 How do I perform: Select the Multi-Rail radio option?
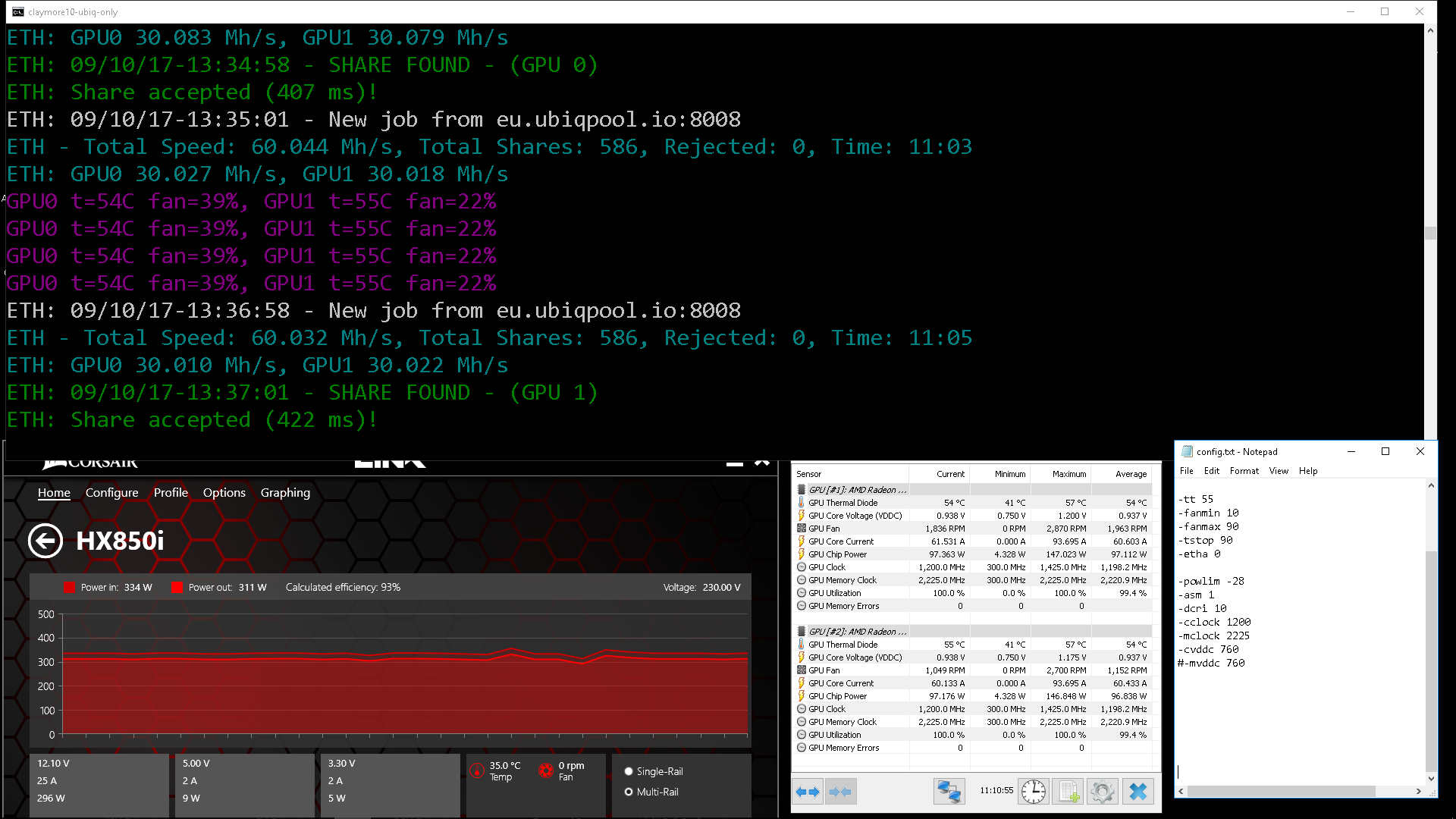629,792
